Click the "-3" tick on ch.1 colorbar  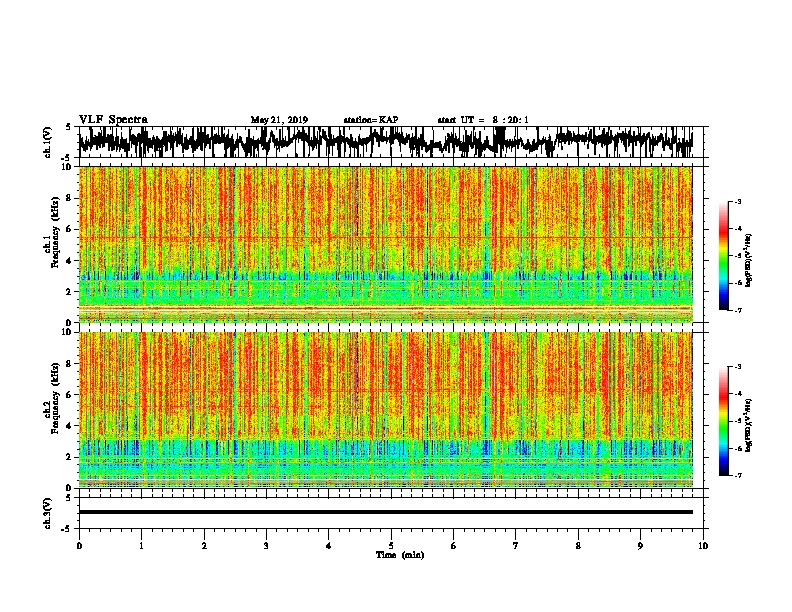point(738,202)
